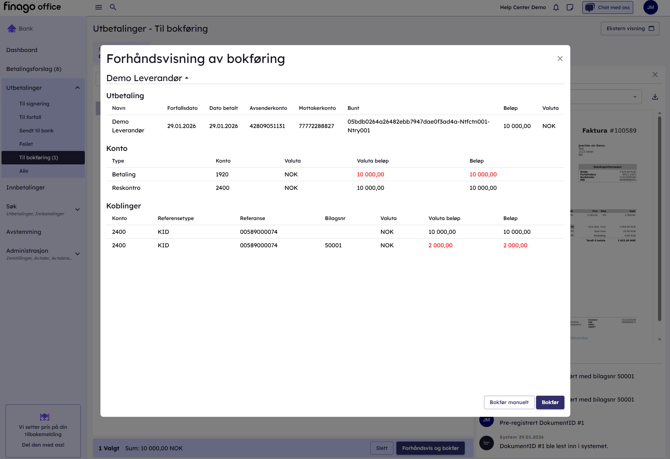
Task: Open the JM user avatar menu
Action: coord(650,7)
